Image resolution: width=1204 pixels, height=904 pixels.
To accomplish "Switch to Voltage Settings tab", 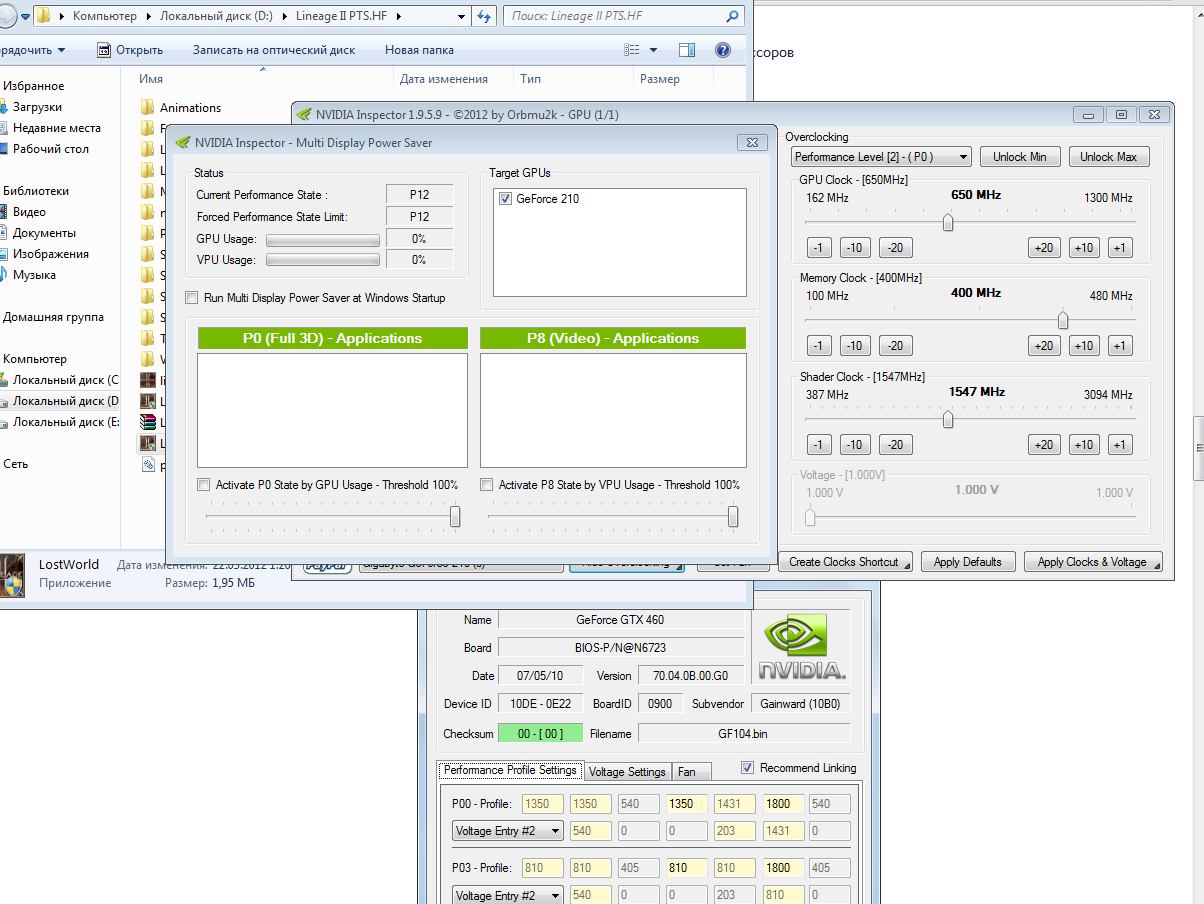I will point(627,772).
